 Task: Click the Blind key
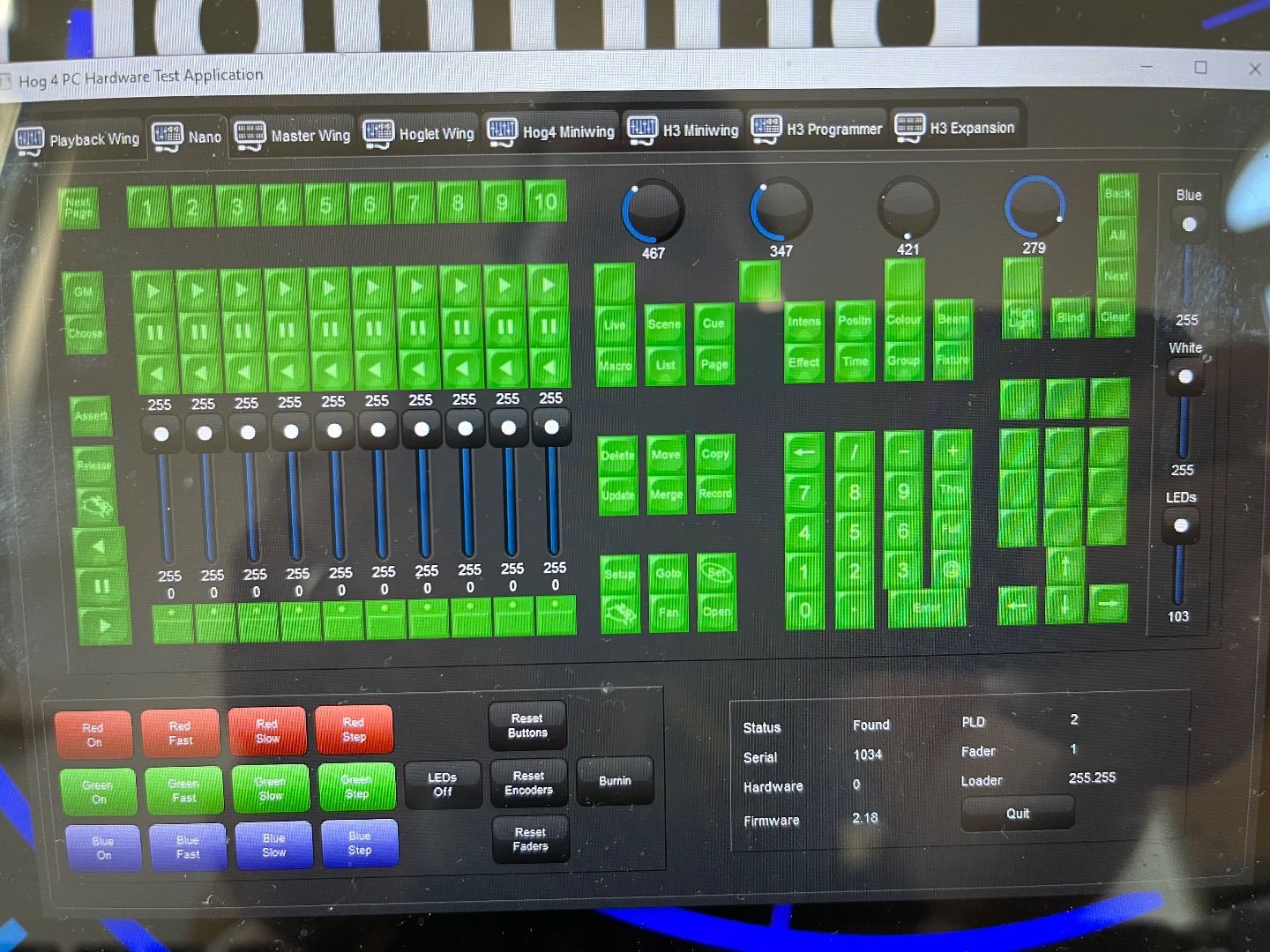pyautogui.click(x=1071, y=318)
